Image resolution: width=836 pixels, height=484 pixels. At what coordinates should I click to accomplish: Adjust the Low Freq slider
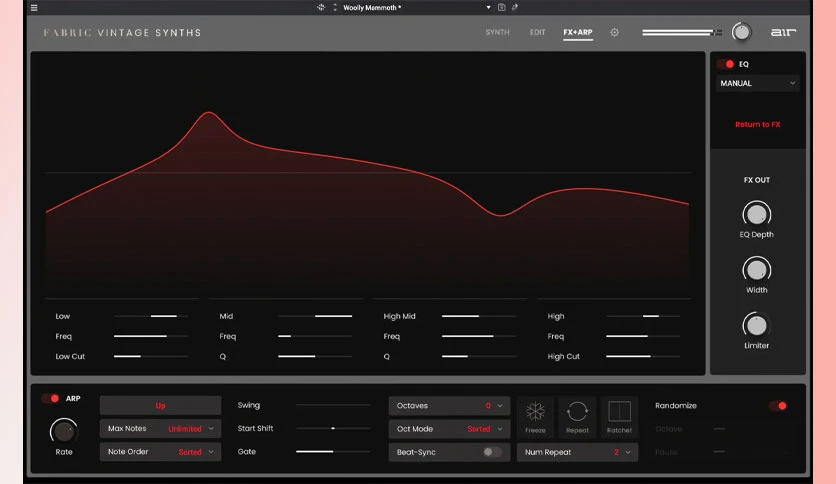point(151,336)
